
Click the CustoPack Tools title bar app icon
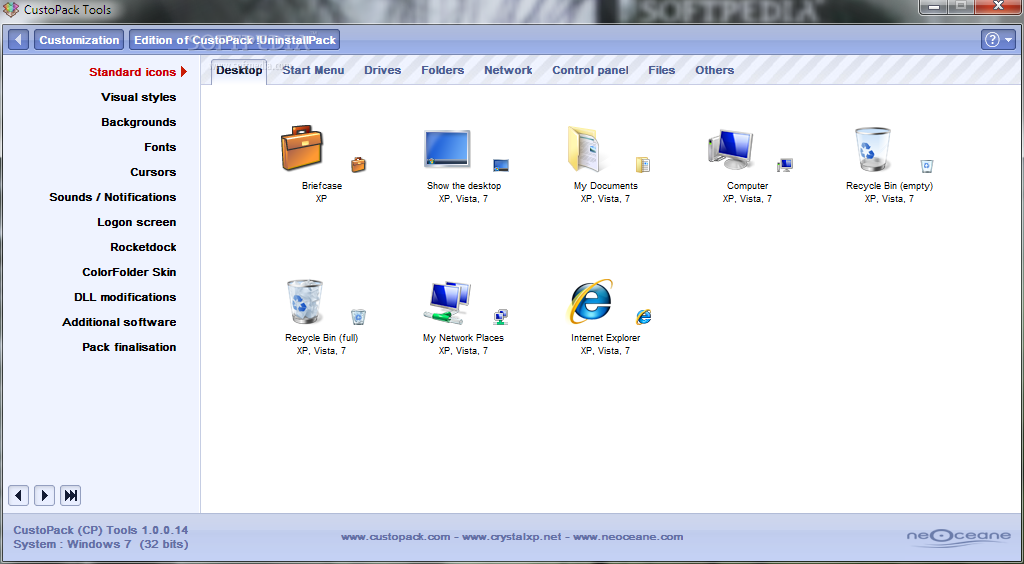click(11, 10)
